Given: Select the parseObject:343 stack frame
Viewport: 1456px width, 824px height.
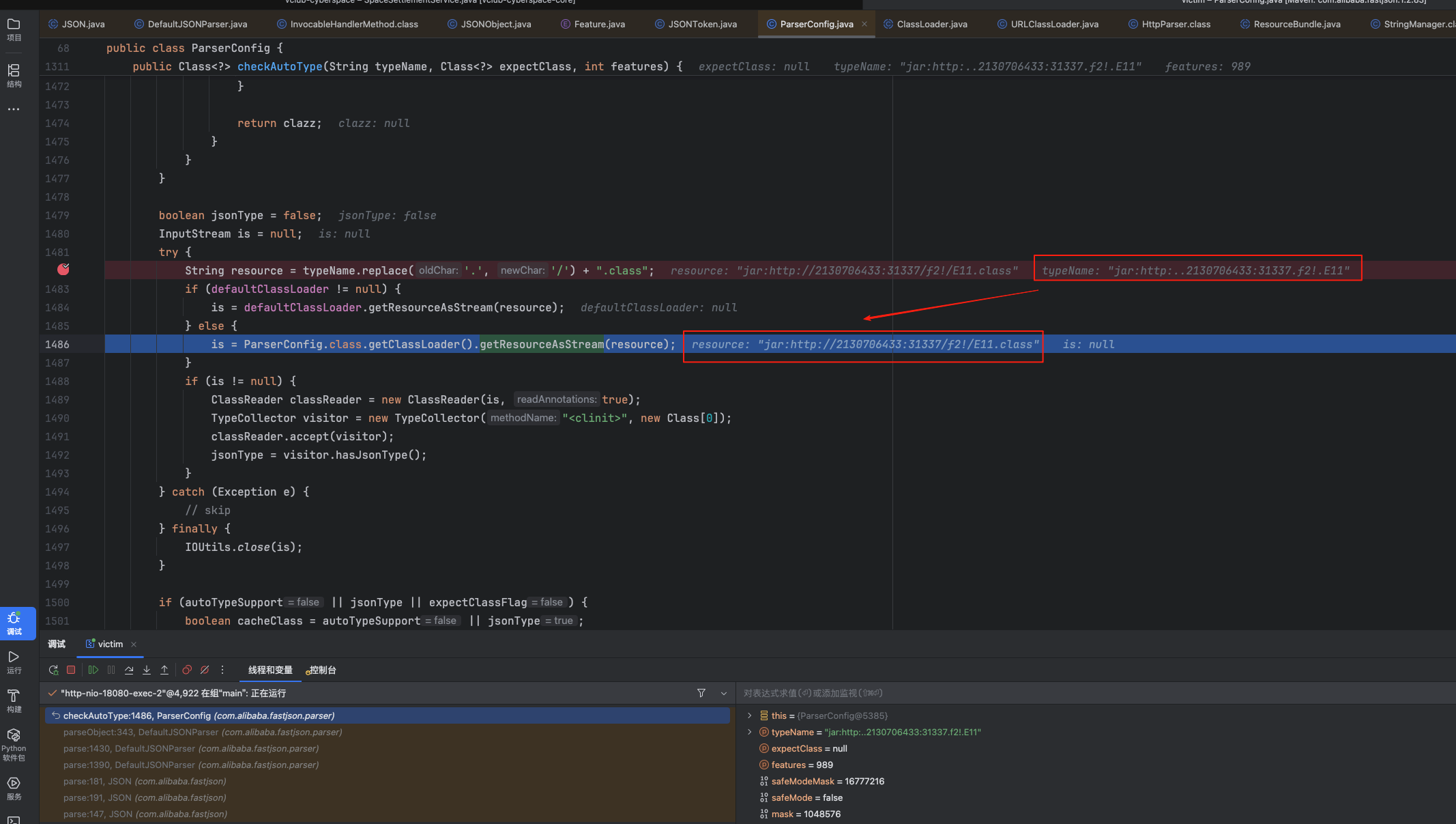Looking at the screenshot, I should [388, 732].
